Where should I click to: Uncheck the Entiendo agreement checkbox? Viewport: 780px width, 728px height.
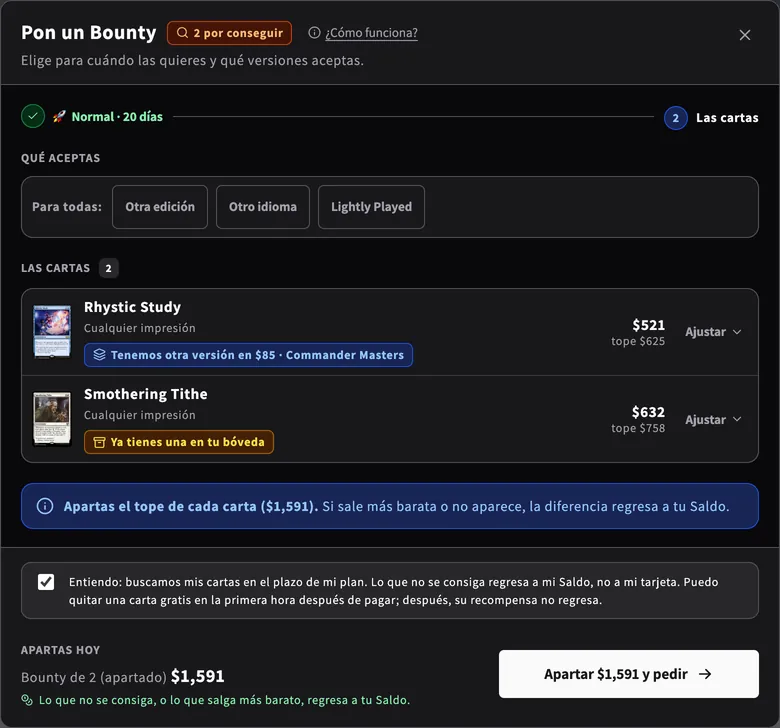point(46,582)
